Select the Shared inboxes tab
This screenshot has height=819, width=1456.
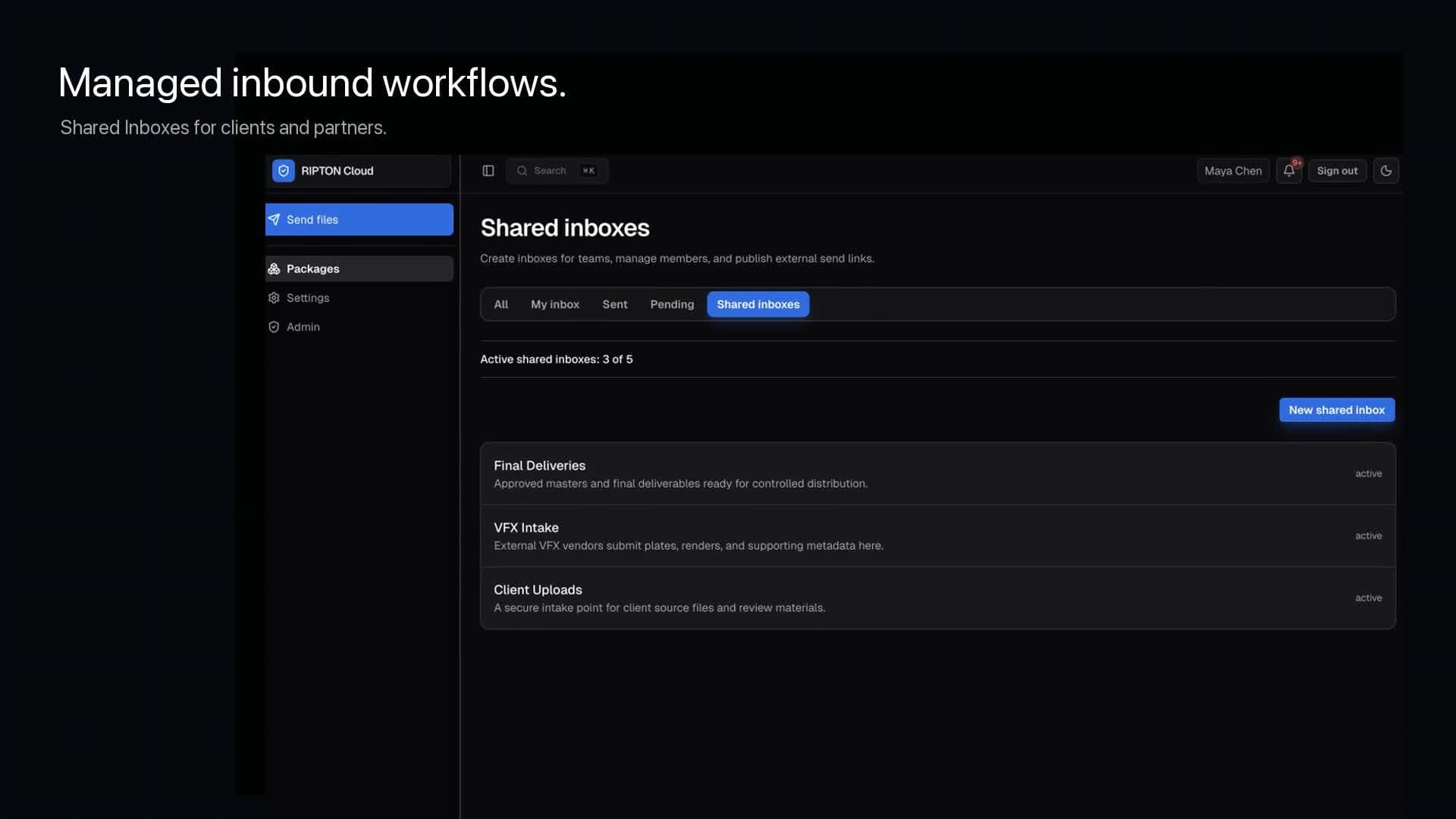[758, 304]
